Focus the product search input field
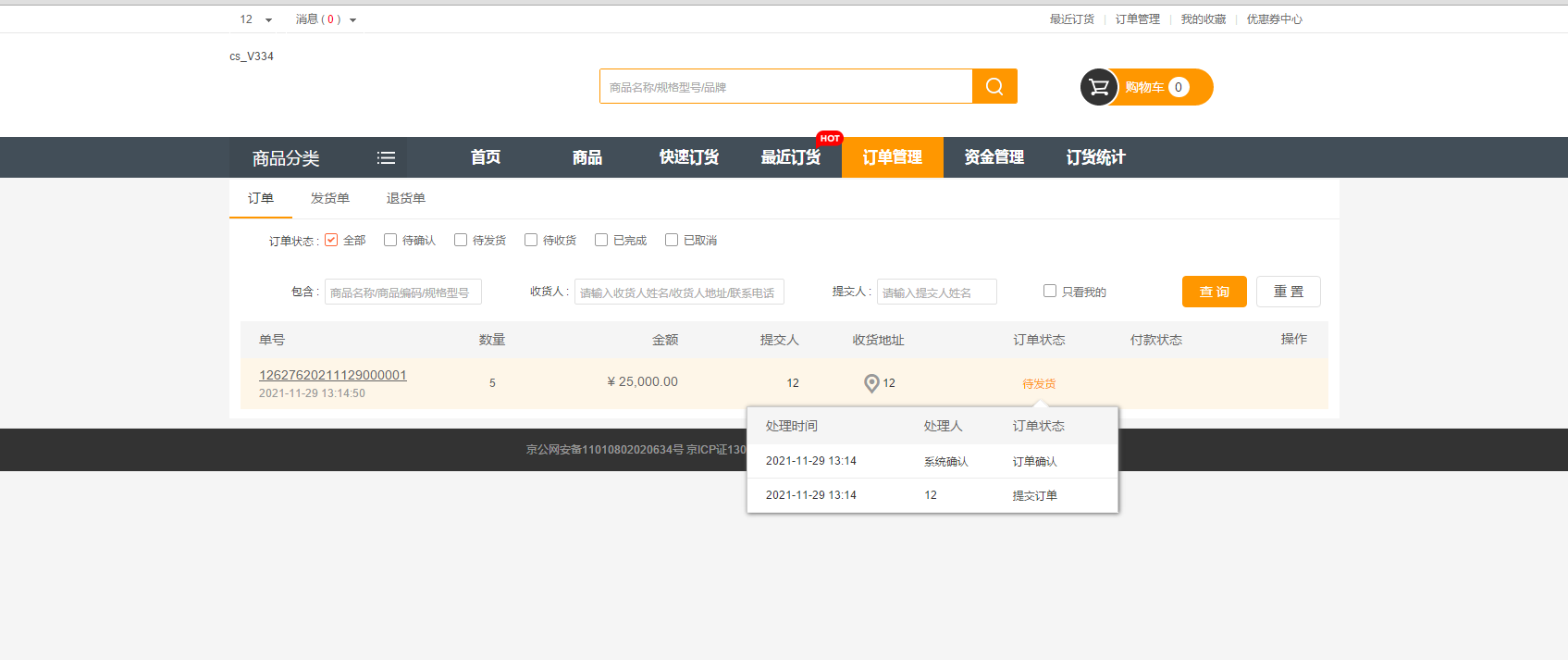 click(786, 86)
